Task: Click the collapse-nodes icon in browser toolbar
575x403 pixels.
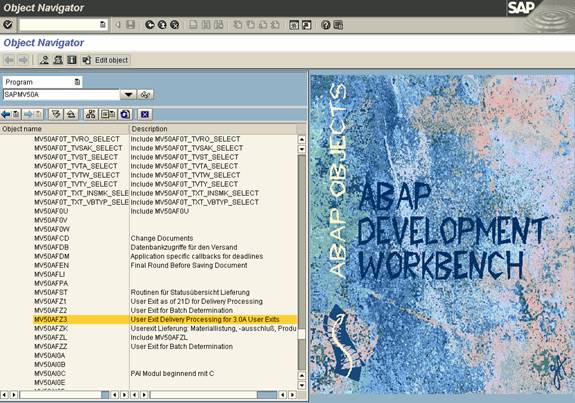Action: click(x=71, y=114)
